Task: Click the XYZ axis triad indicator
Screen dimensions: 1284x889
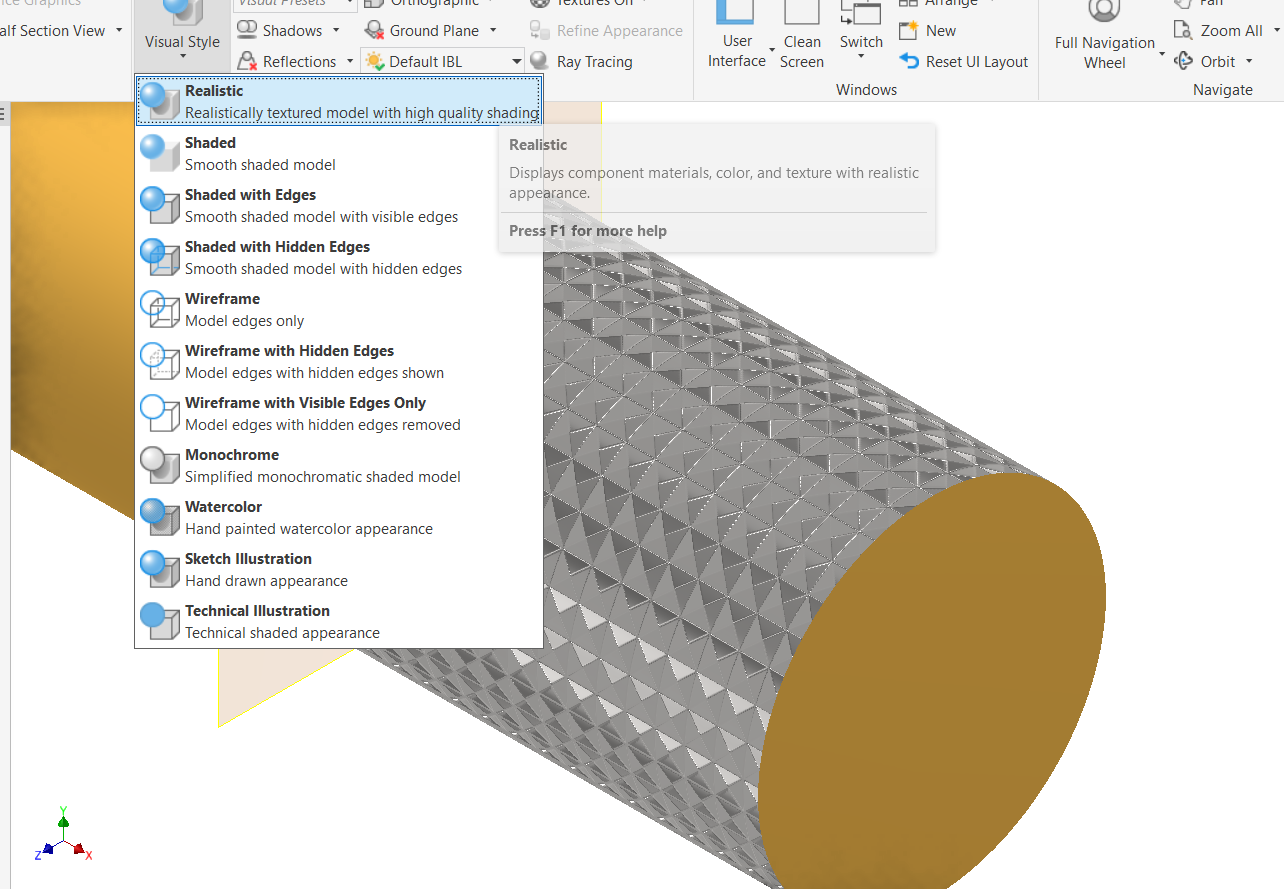Action: point(63,836)
